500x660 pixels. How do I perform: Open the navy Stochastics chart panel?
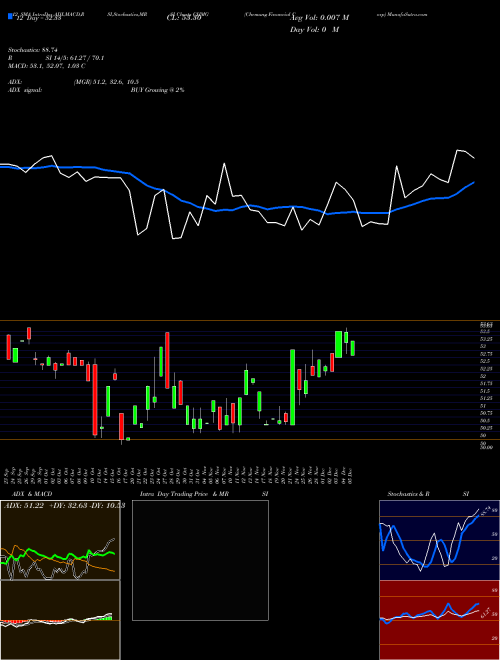pyautogui.click(x=437, y=540)
